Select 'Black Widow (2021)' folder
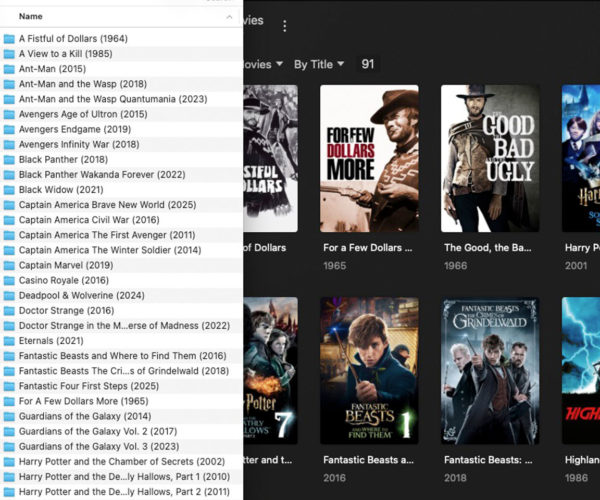The image size is (600, 500). click(121, 190)
